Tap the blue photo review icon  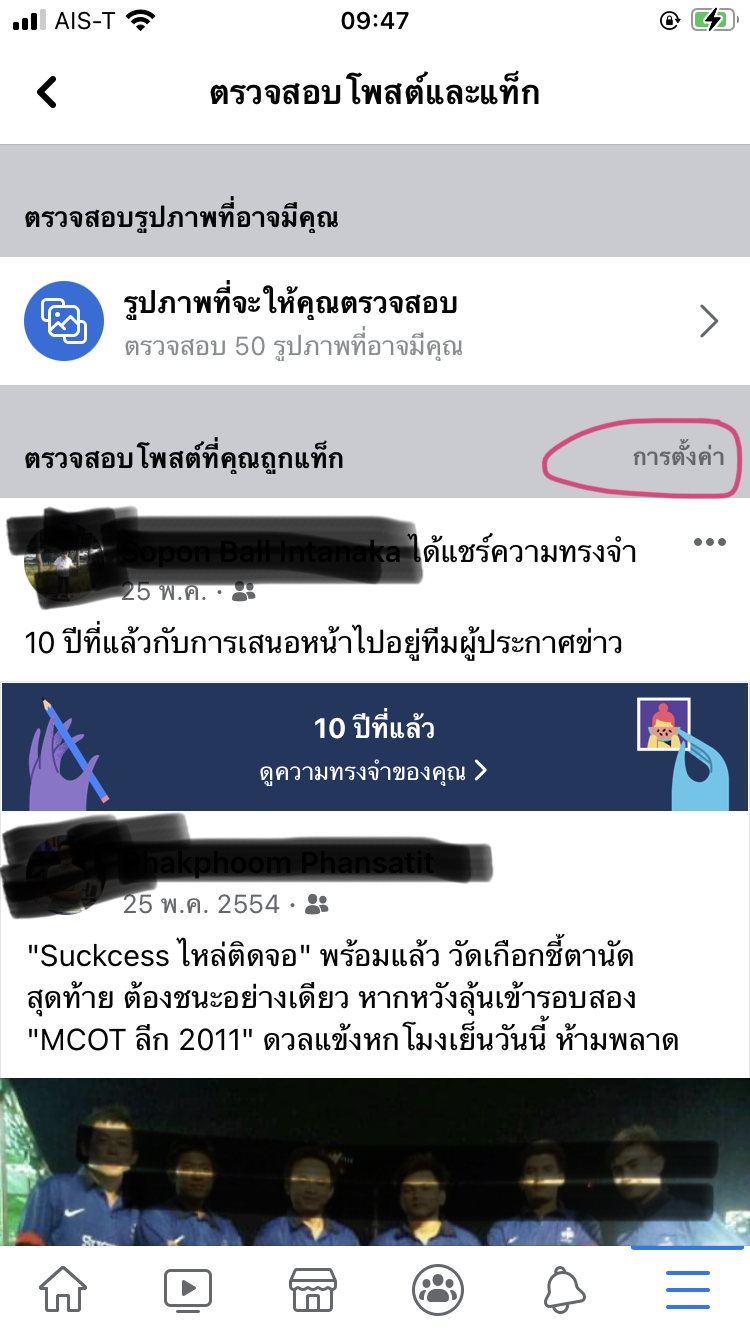point(64,321)
